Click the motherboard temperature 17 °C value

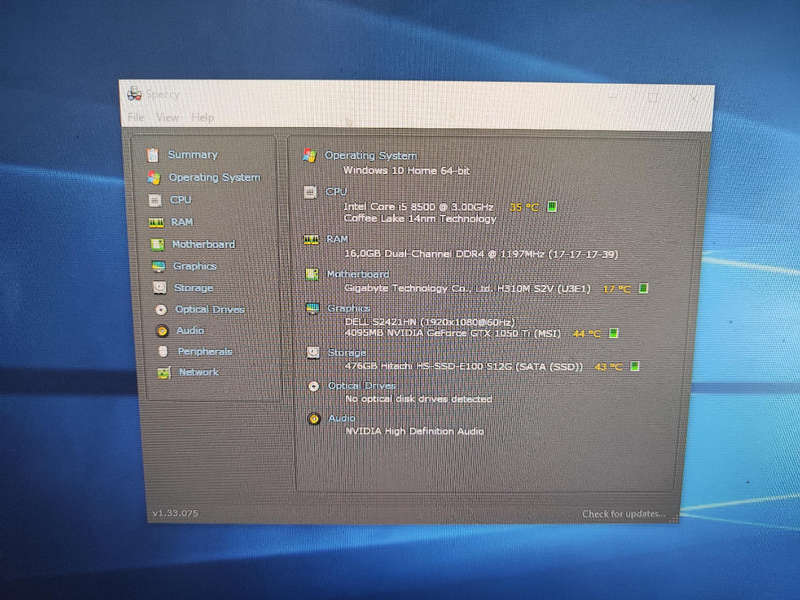tap(617, 289)
